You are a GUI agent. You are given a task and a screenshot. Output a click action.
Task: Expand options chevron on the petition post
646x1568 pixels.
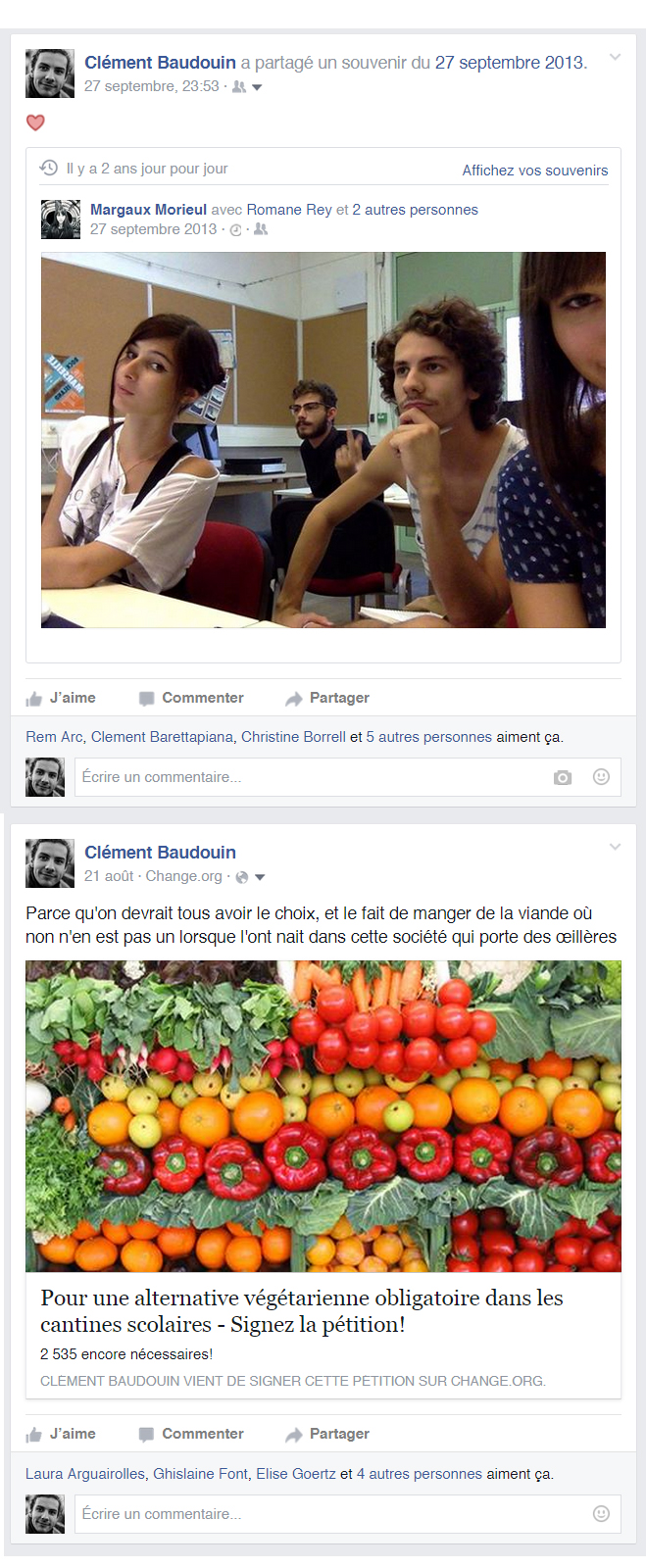pyautogui.click(x=615, y=847)
